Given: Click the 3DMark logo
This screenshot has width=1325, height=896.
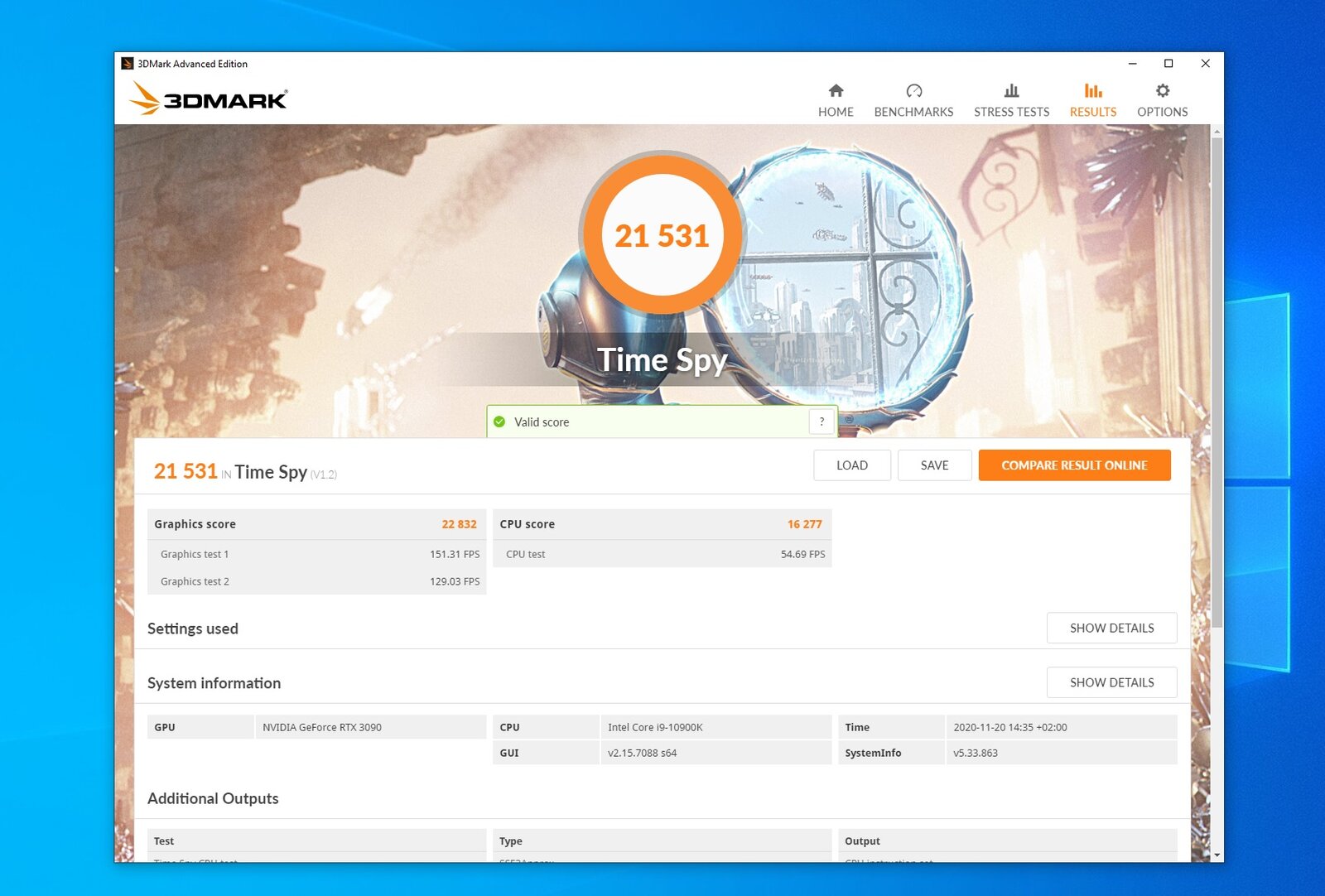Looking at the screenshot, I should click(x=209, y=99).
